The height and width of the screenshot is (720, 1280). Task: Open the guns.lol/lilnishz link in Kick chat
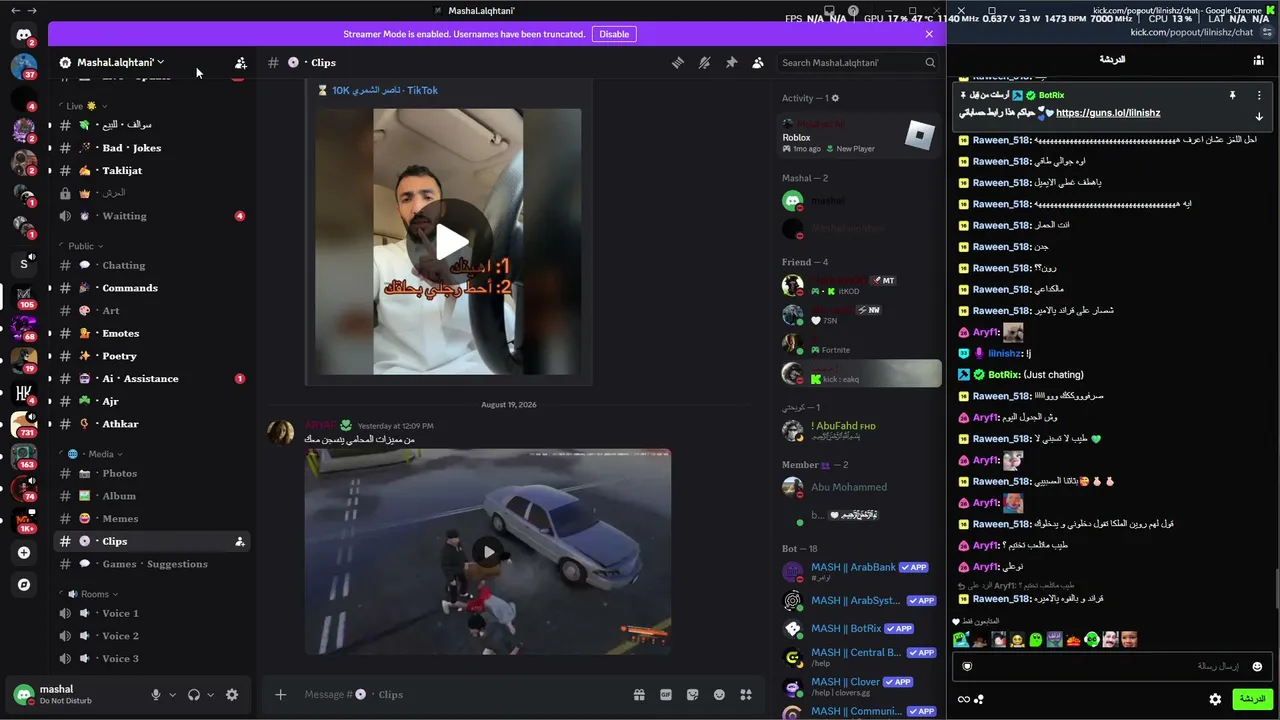[1108, 113]
